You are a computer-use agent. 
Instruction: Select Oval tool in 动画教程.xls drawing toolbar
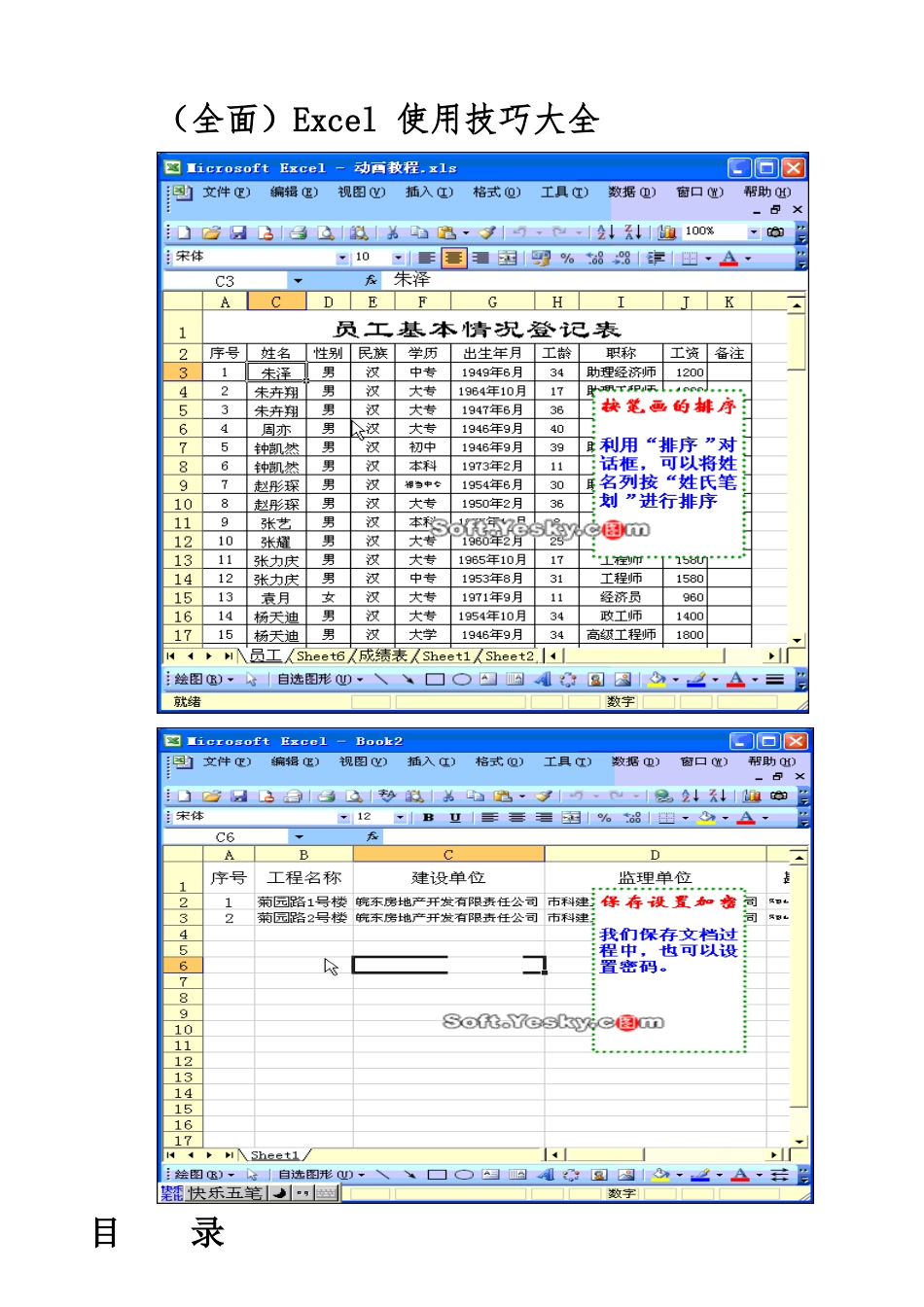click(x=462, y=679)
